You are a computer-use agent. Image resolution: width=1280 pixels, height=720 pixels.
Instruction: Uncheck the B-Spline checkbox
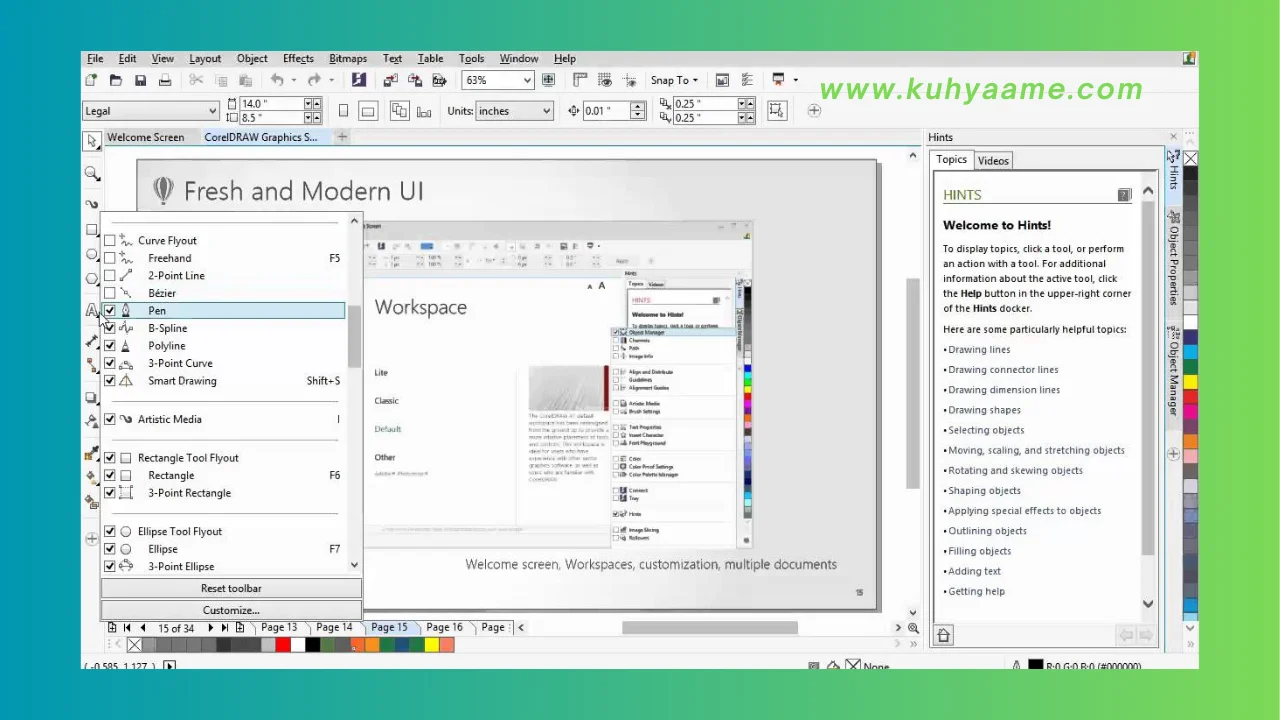tap(110, 328)
